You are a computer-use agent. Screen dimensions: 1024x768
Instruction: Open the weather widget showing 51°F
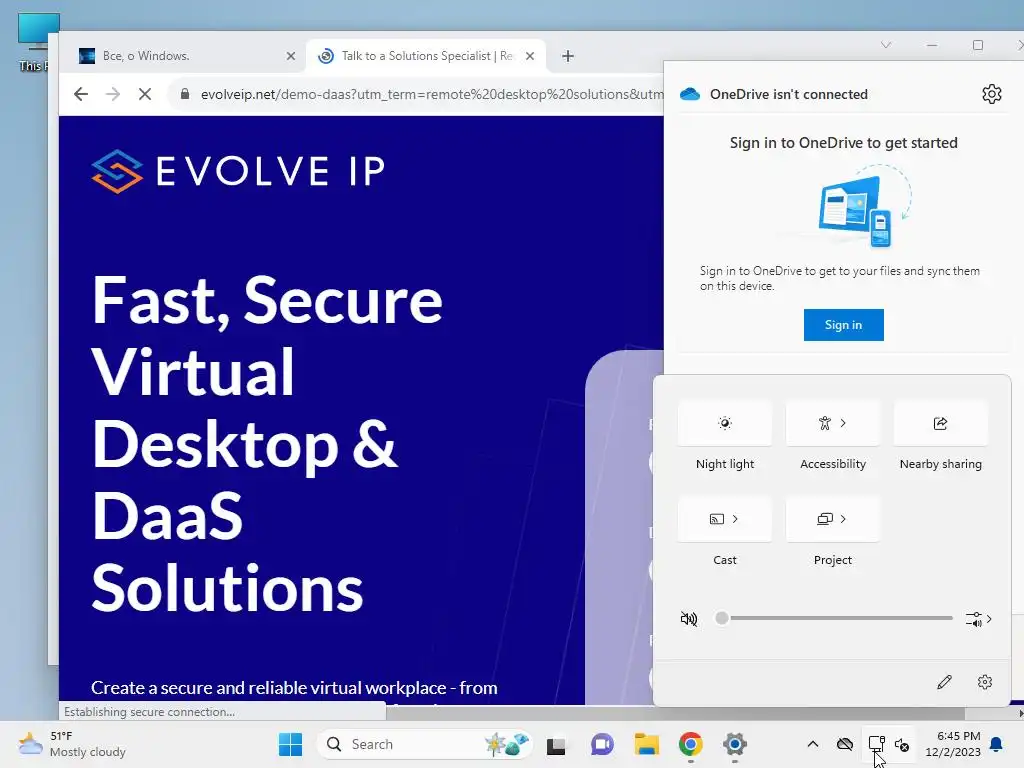72,744
